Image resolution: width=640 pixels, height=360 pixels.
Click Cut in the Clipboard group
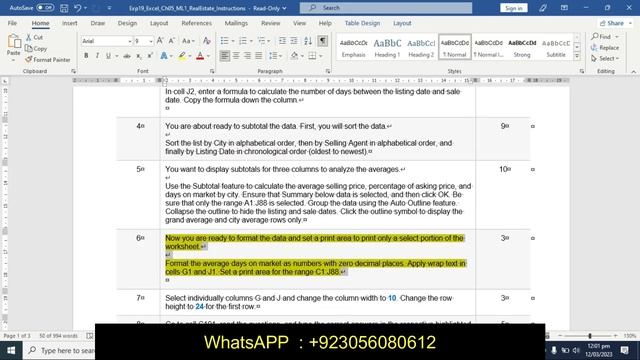point(34,37)
